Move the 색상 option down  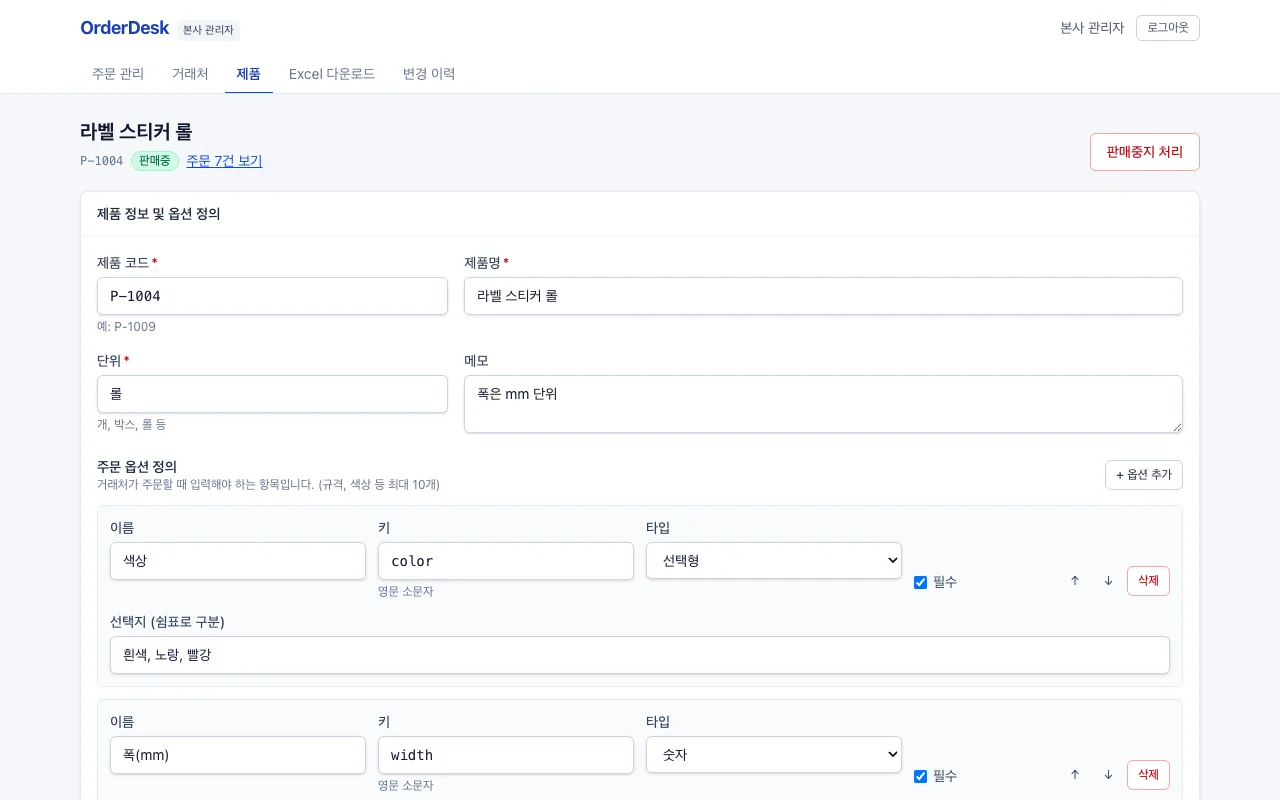(x=1108, y=581)
